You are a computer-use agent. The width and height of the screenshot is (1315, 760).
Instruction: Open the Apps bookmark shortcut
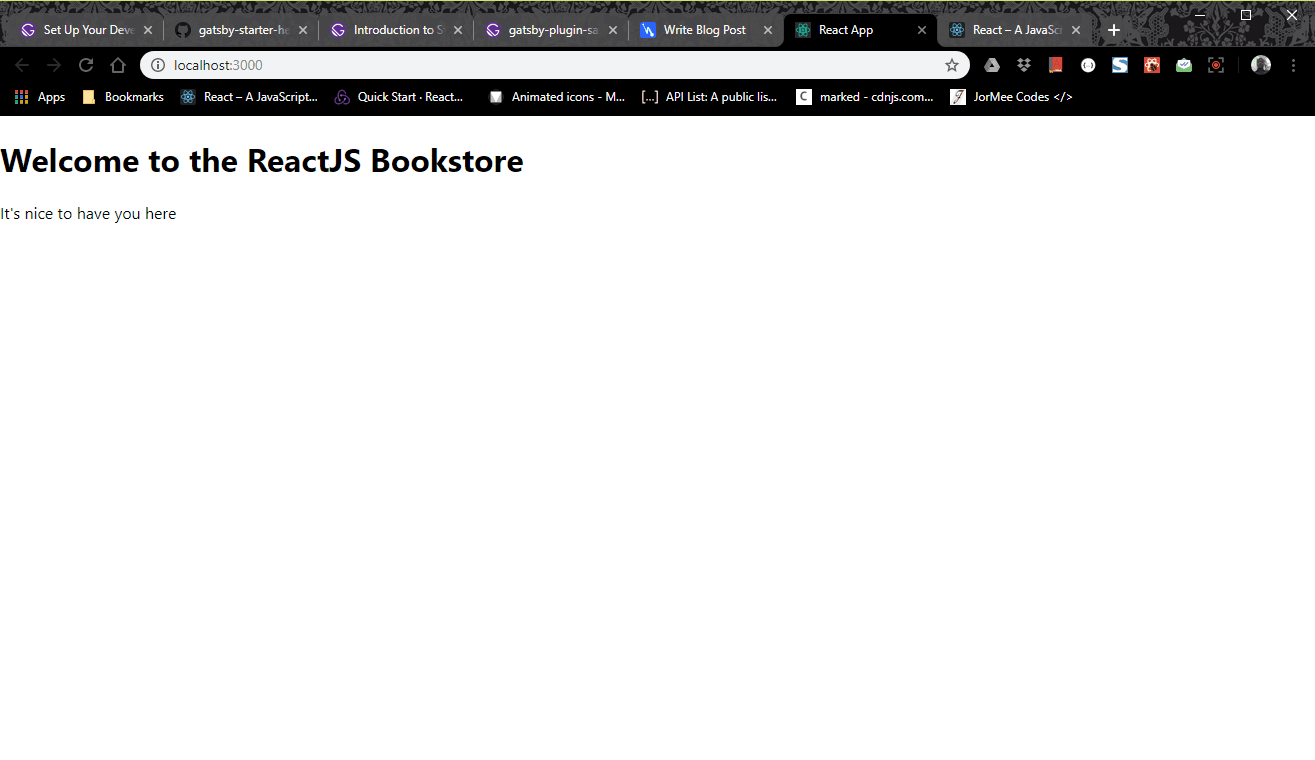click(x=40, y=97)
